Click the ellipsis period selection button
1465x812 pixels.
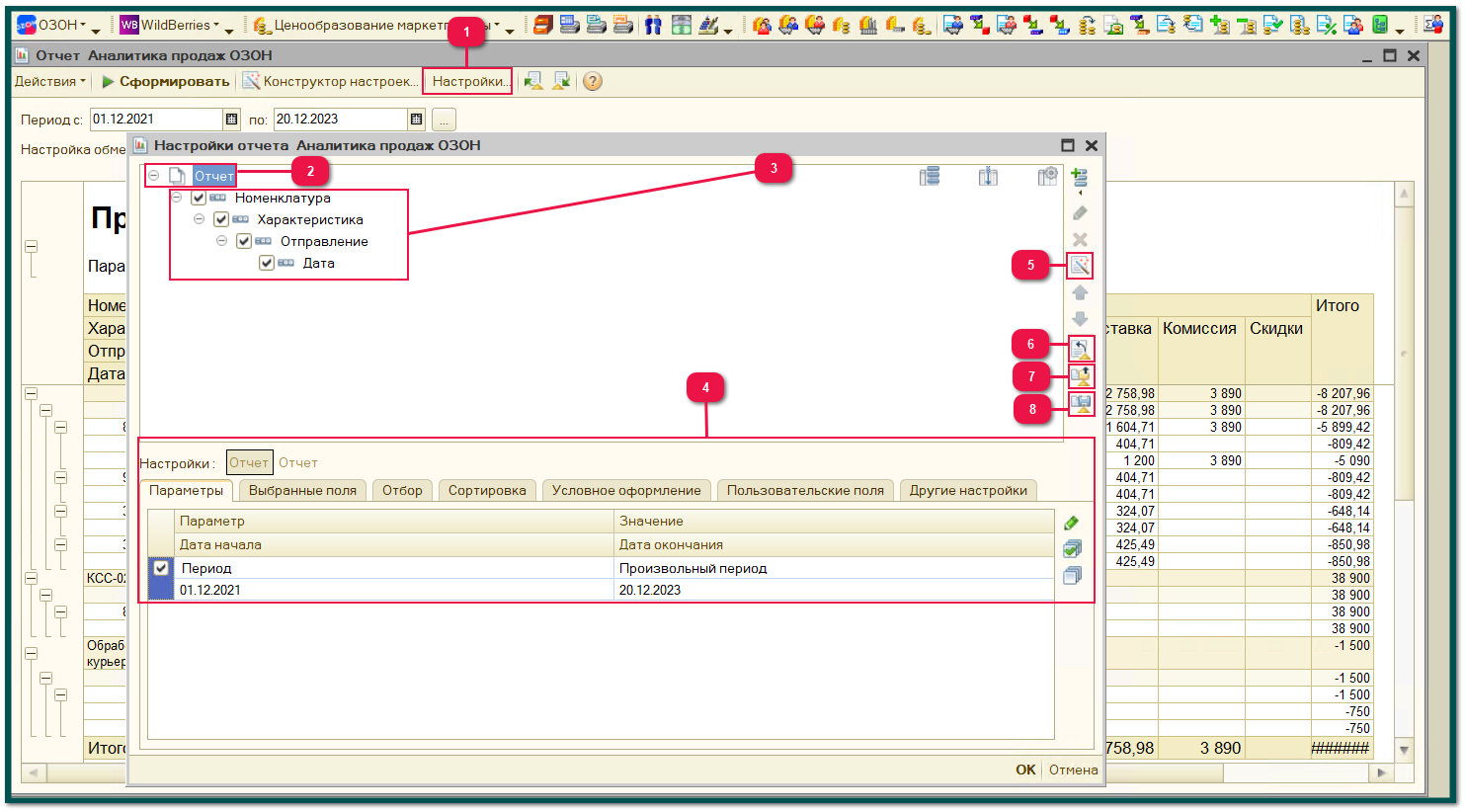(x=444, y=120)
